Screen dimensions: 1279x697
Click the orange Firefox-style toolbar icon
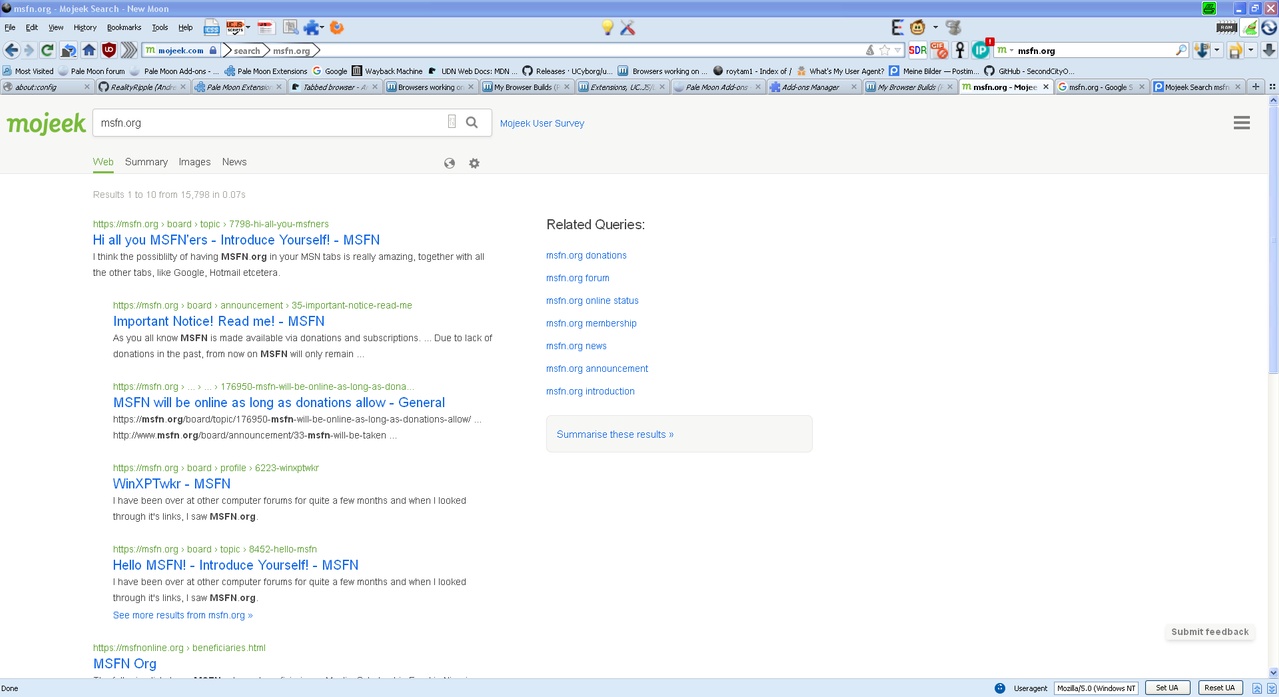tap(337, 28)
